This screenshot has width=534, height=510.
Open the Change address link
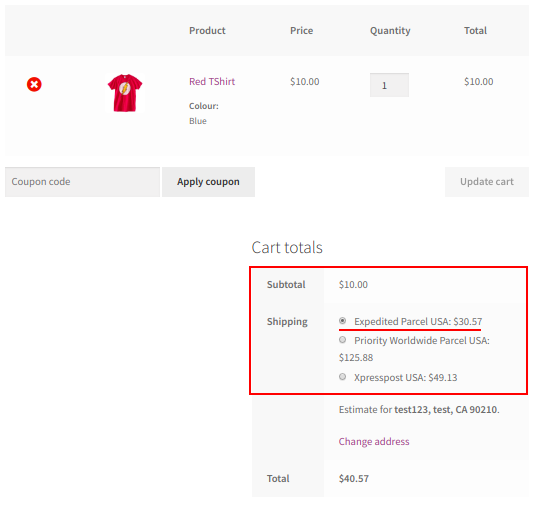(374, 442)
